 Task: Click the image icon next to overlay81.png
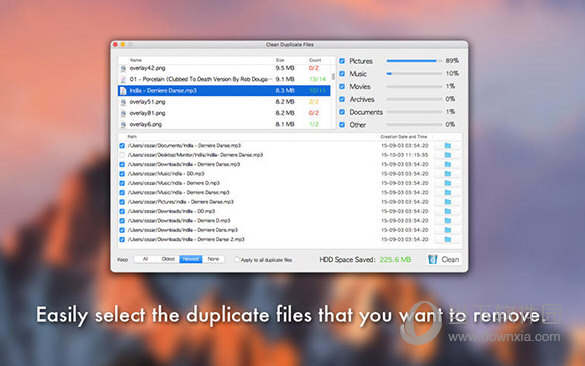(123, 113)
